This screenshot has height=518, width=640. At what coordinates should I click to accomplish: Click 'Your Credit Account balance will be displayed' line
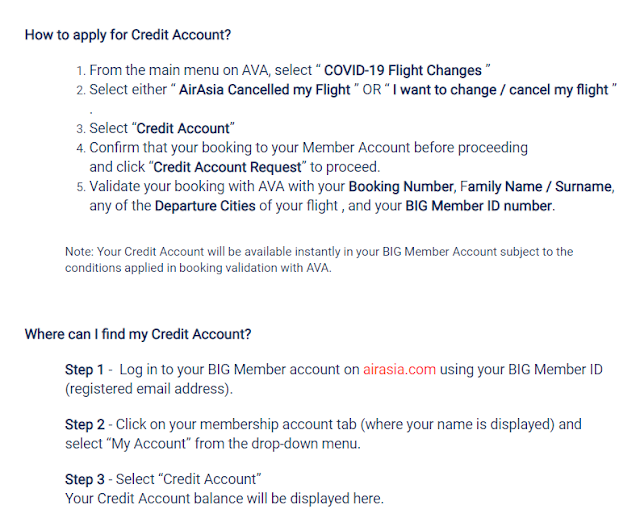click(224, 499)
